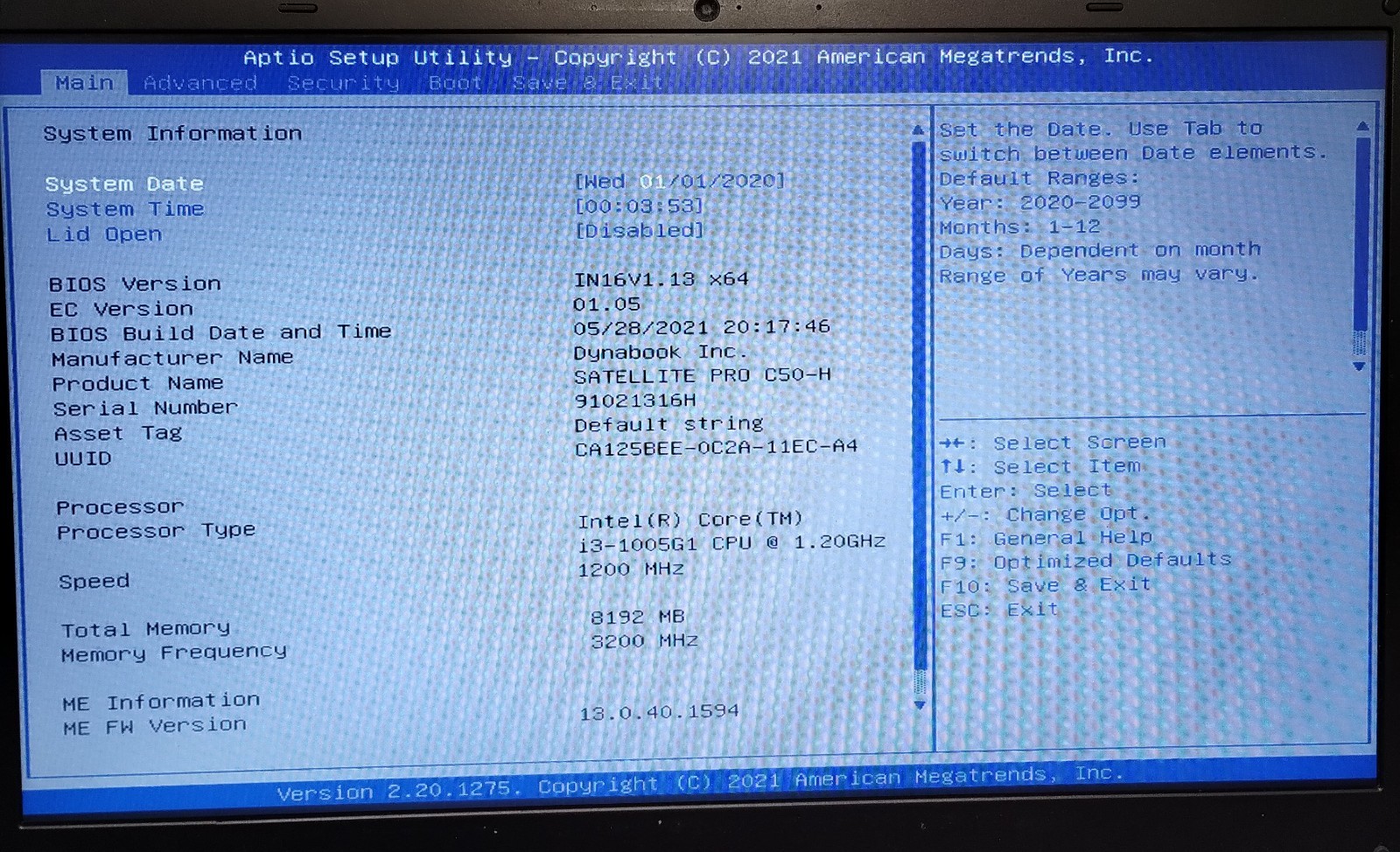The image size is (1400, 852).
Task: Click the BIOS Version label
Action: tap(135, 284)
